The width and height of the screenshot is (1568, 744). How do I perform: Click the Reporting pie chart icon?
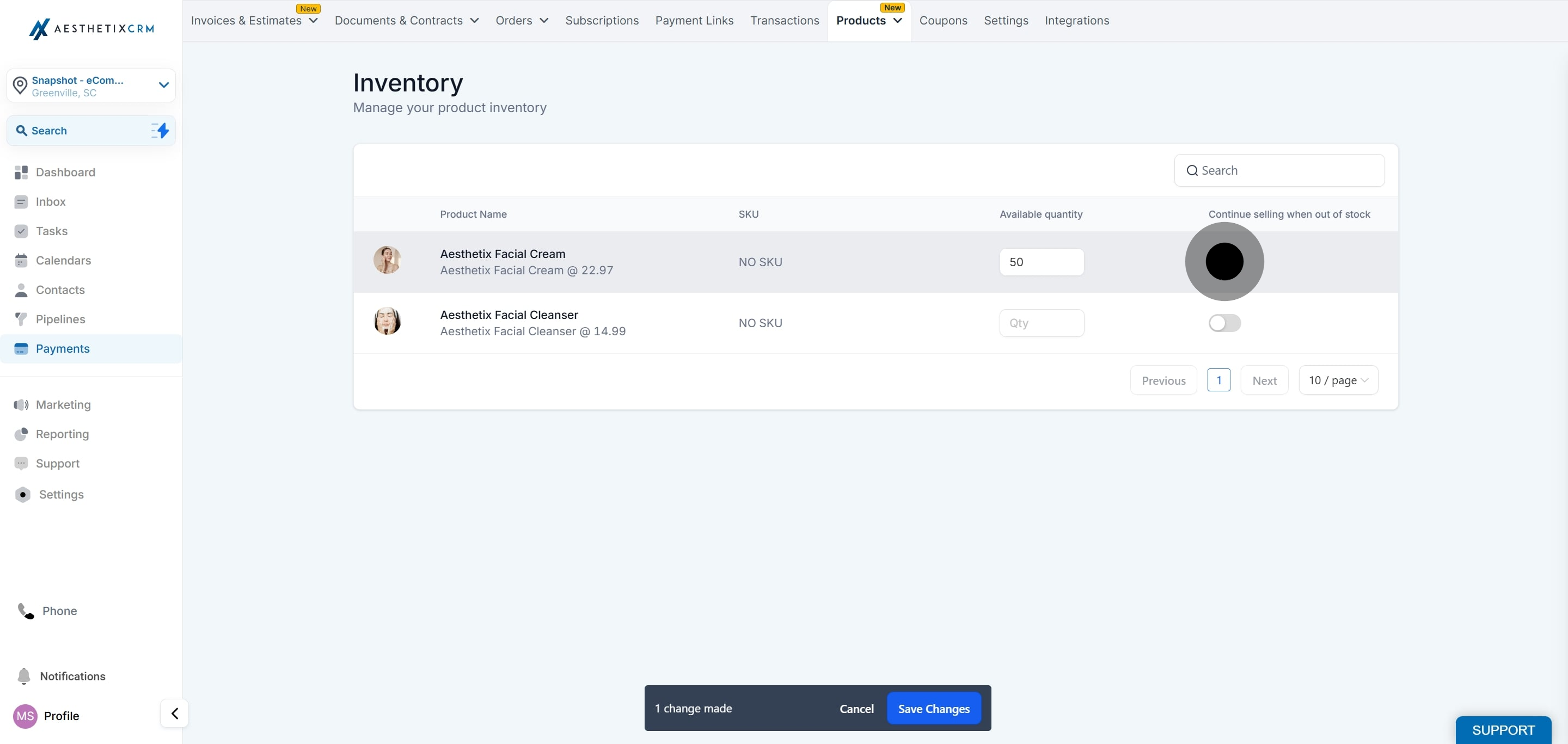click(x=21, y=434)
